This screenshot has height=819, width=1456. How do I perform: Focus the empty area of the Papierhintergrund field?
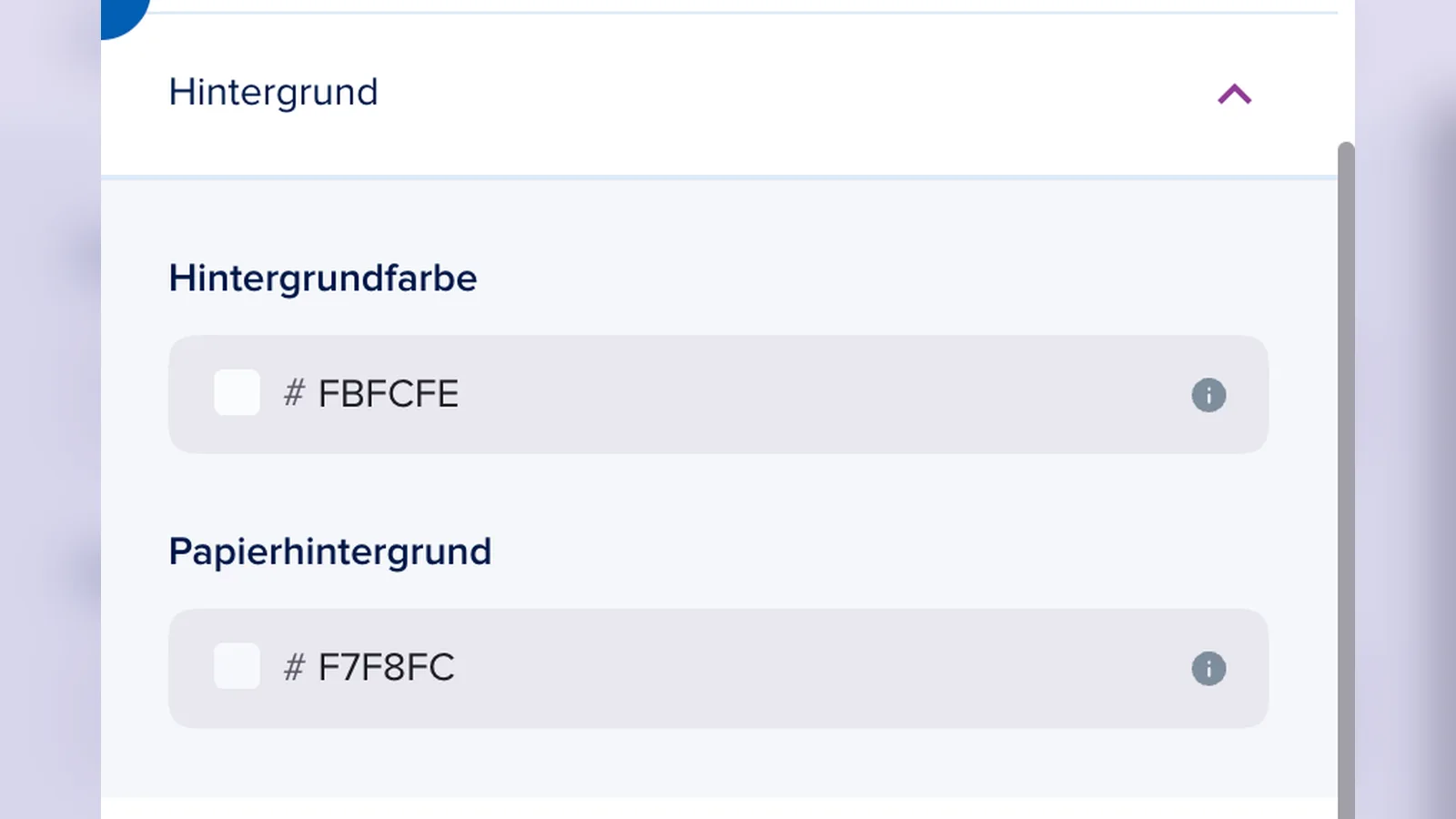(819, 669)
